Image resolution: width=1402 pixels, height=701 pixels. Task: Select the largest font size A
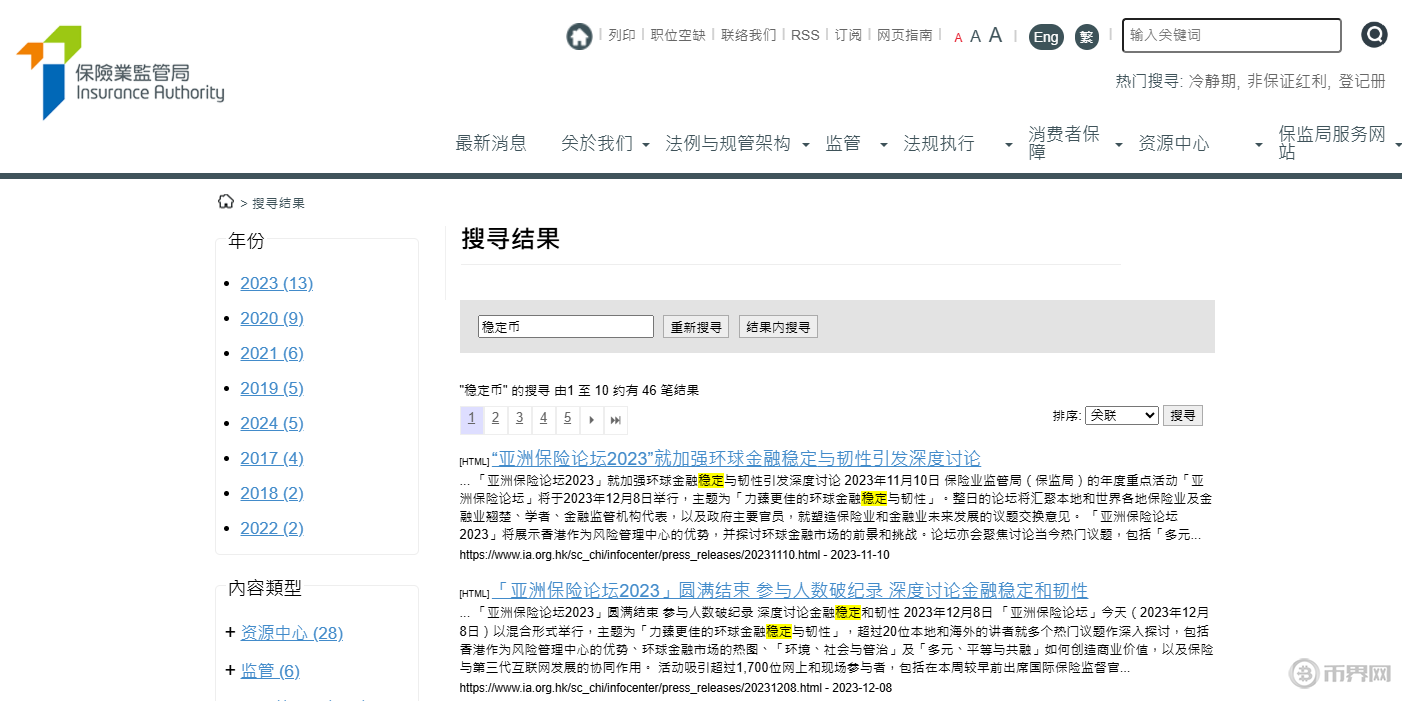click(x=995, y=36)
